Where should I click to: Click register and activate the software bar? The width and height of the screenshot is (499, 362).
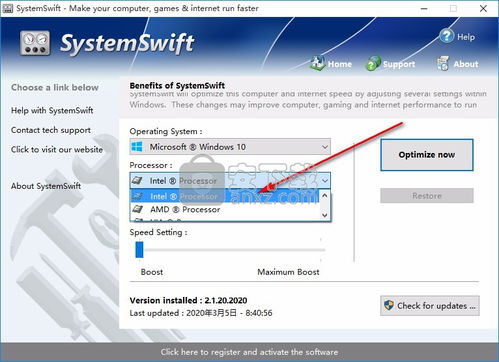(249, 352)
